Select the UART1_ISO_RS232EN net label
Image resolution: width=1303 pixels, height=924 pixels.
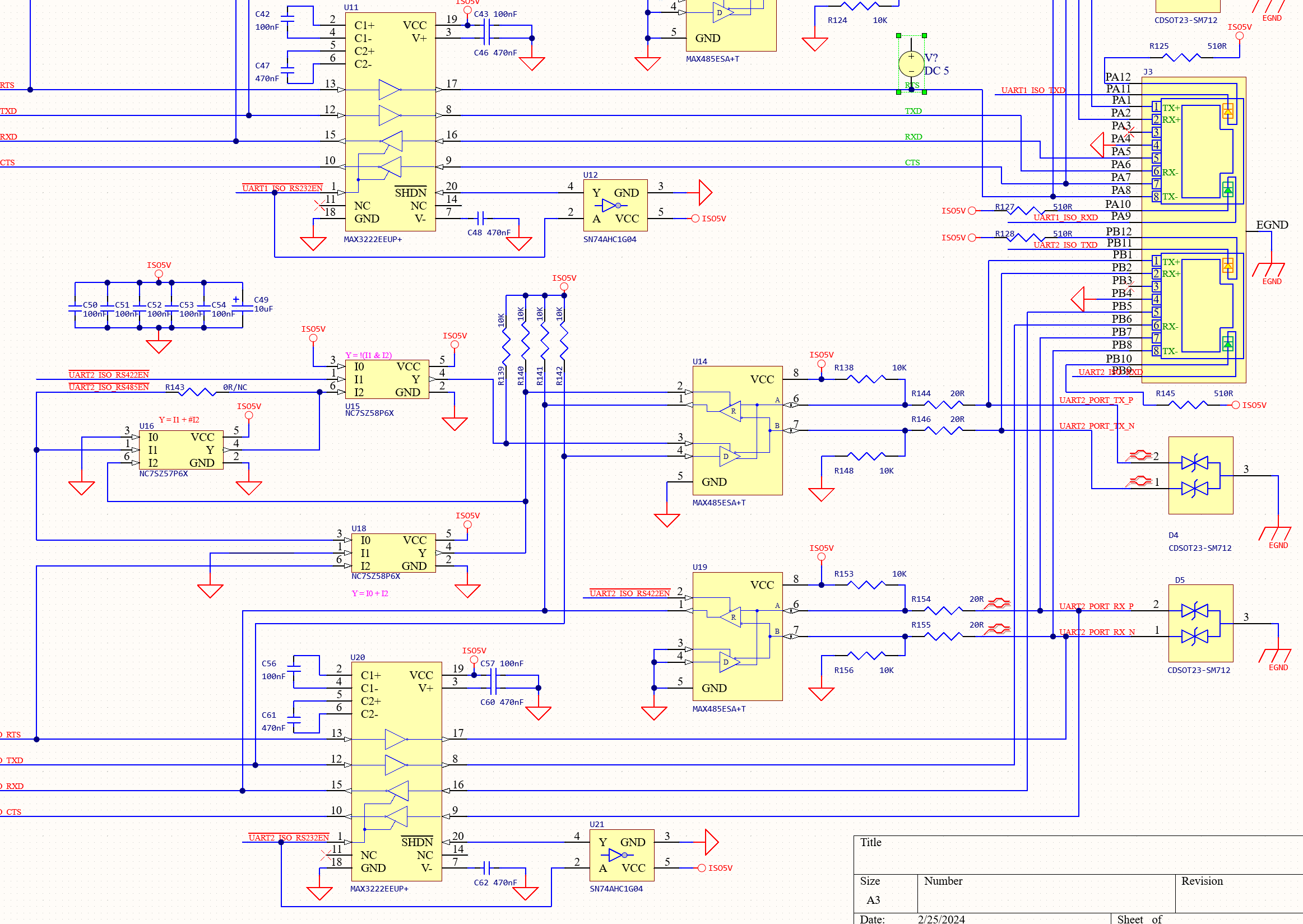(x=282, y=188)
